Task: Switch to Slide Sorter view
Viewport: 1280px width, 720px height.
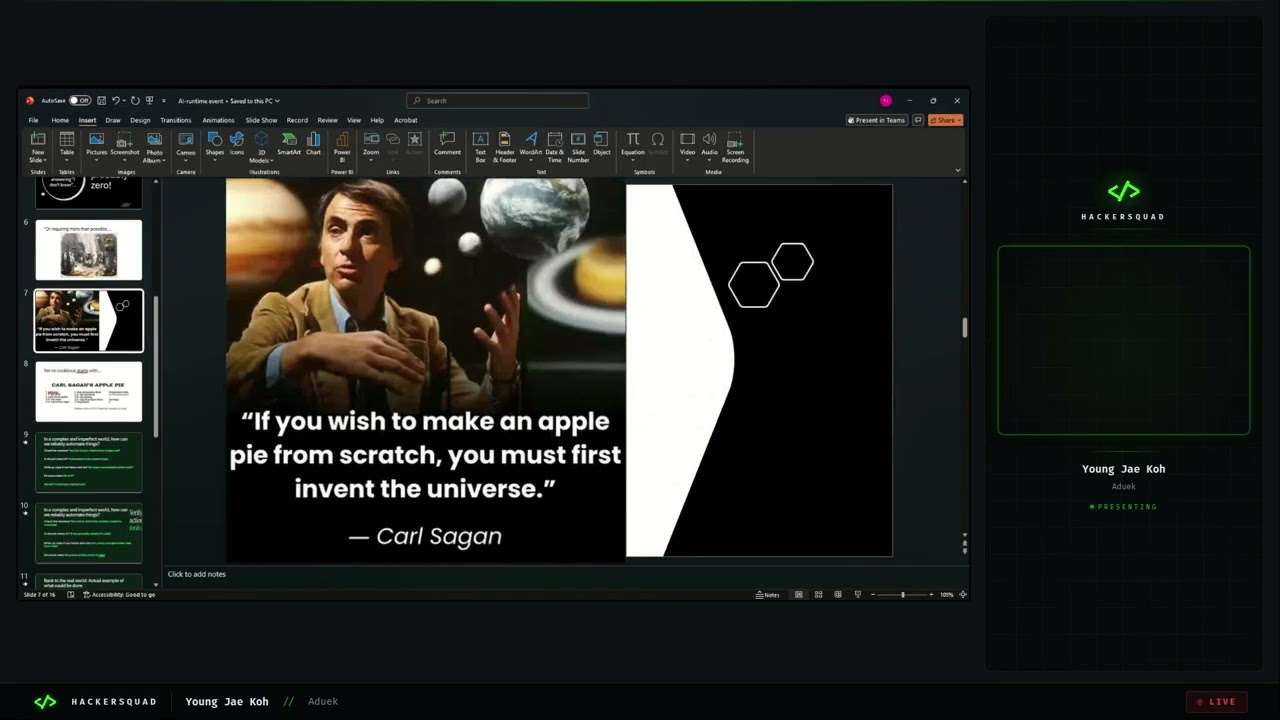Action: [818, 595]
